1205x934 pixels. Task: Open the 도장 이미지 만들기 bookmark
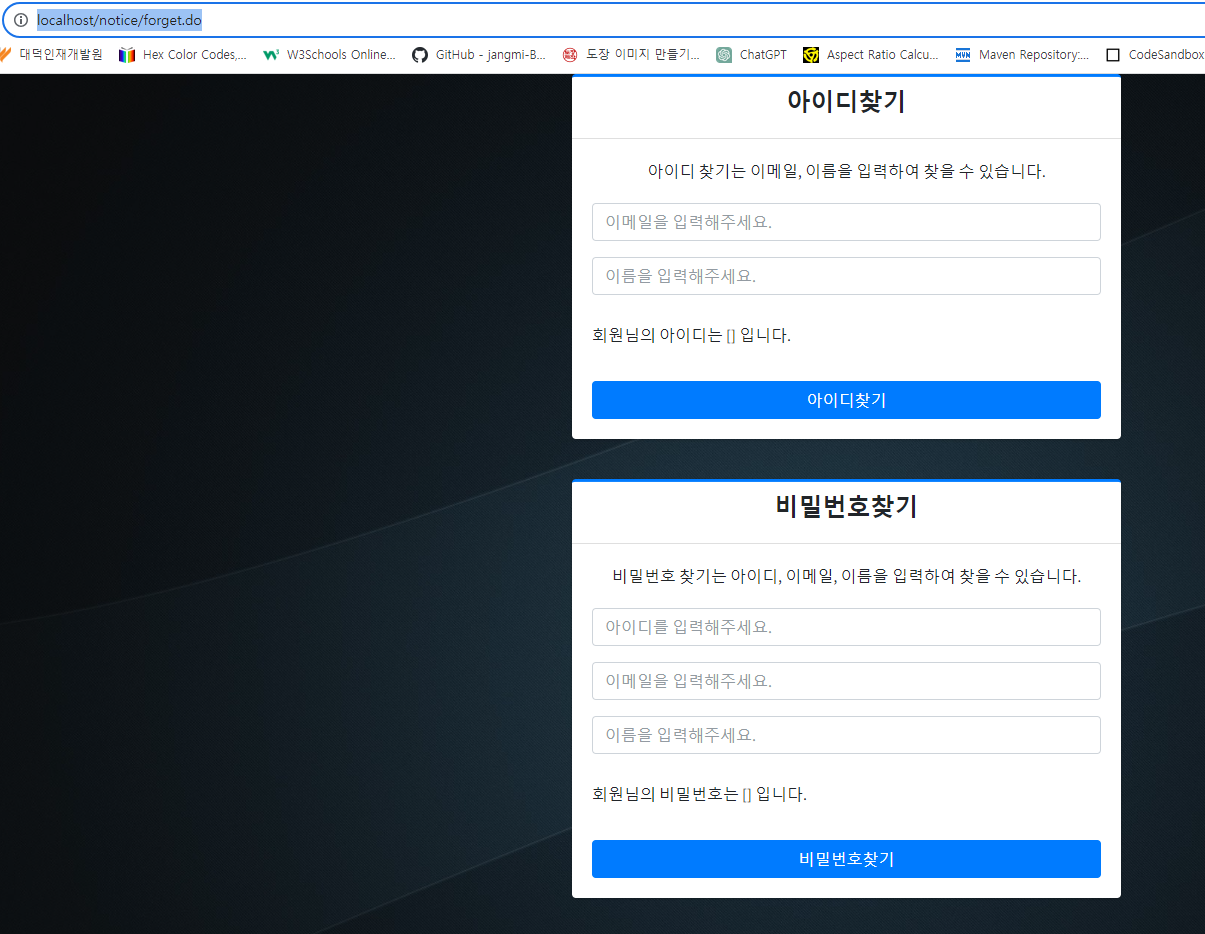[x=631, y=55]
